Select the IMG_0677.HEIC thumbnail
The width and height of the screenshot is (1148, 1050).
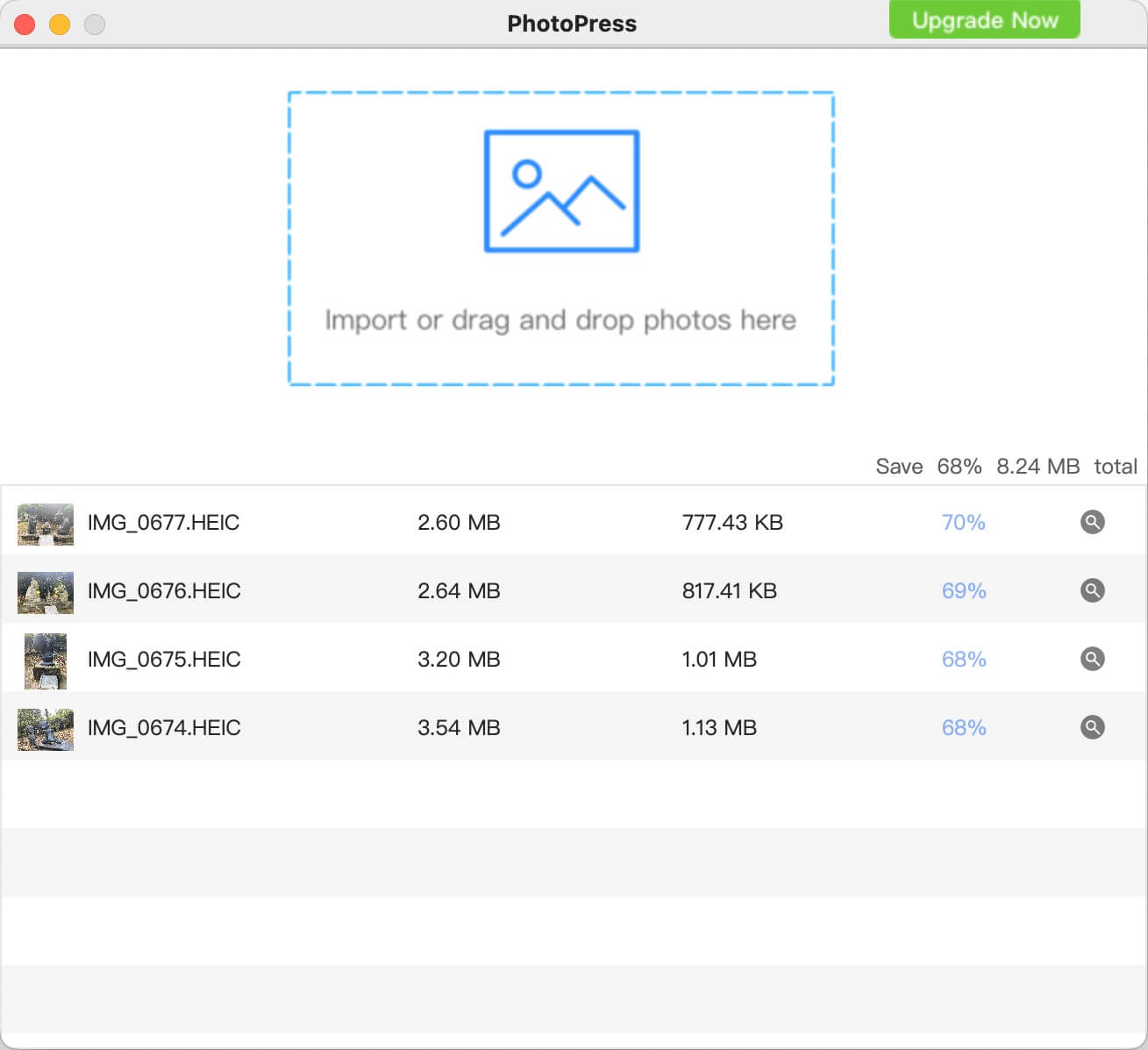coord(46,524)
